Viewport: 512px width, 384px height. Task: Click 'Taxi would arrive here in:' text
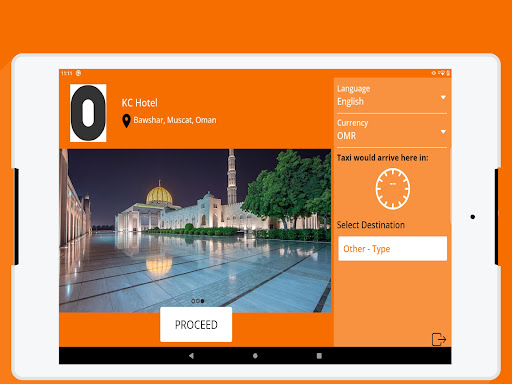[383, 158]
